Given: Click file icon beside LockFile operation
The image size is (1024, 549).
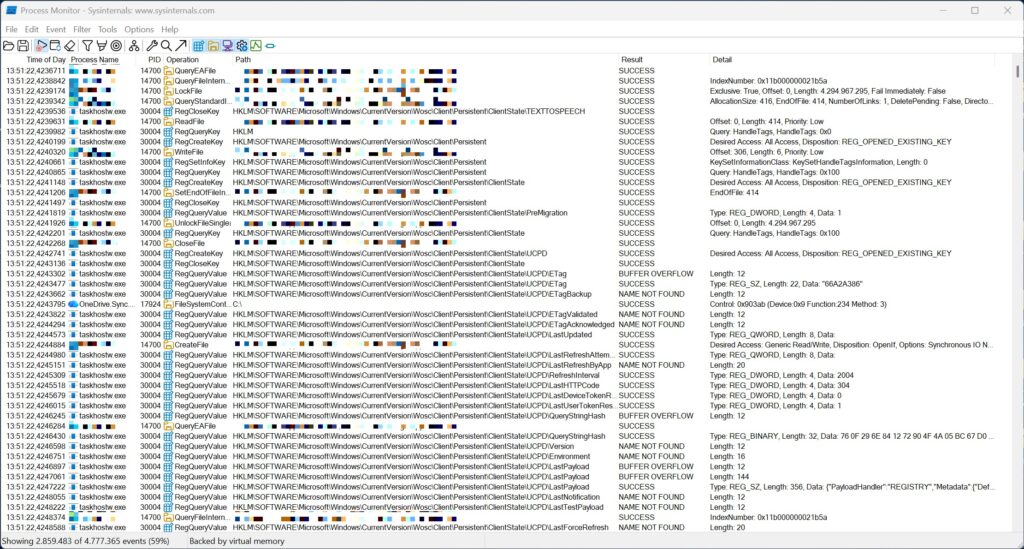Looking at the screenshot, I should [x=168, y=91].
